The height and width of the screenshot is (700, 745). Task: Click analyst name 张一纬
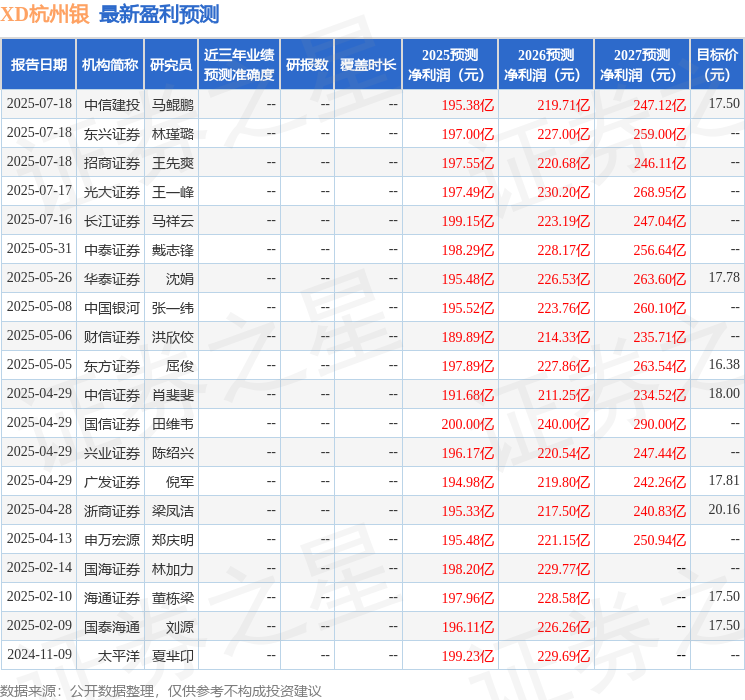173,308
